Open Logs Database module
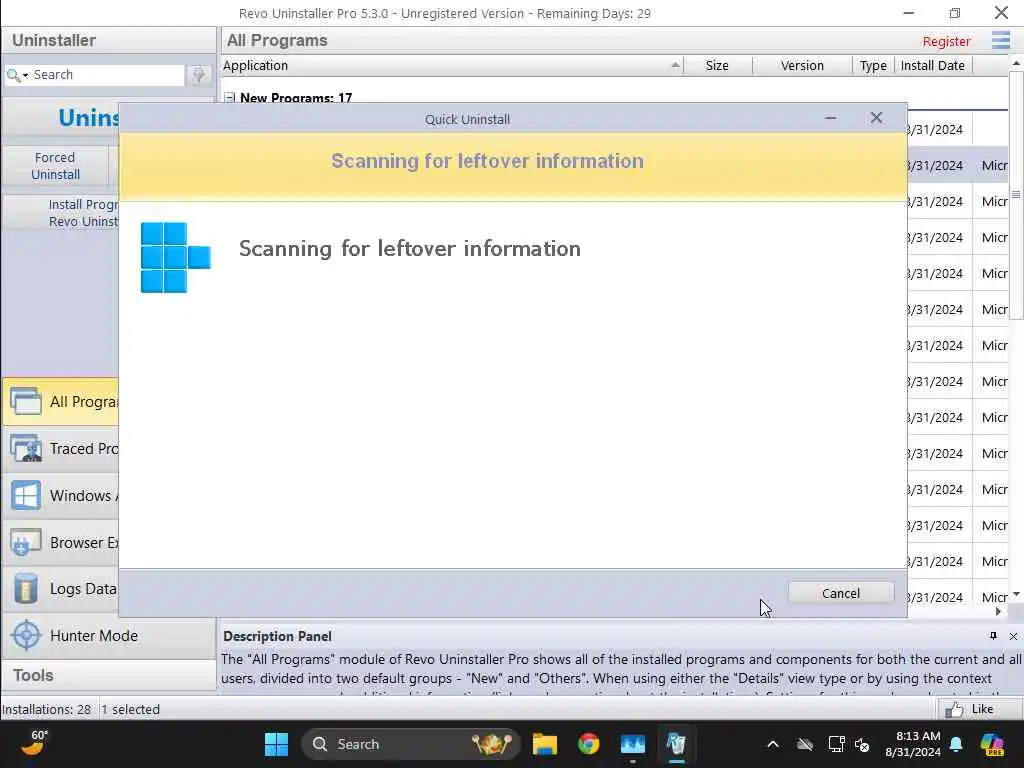This screenshot has height=768, width=1024. [61, 589]
